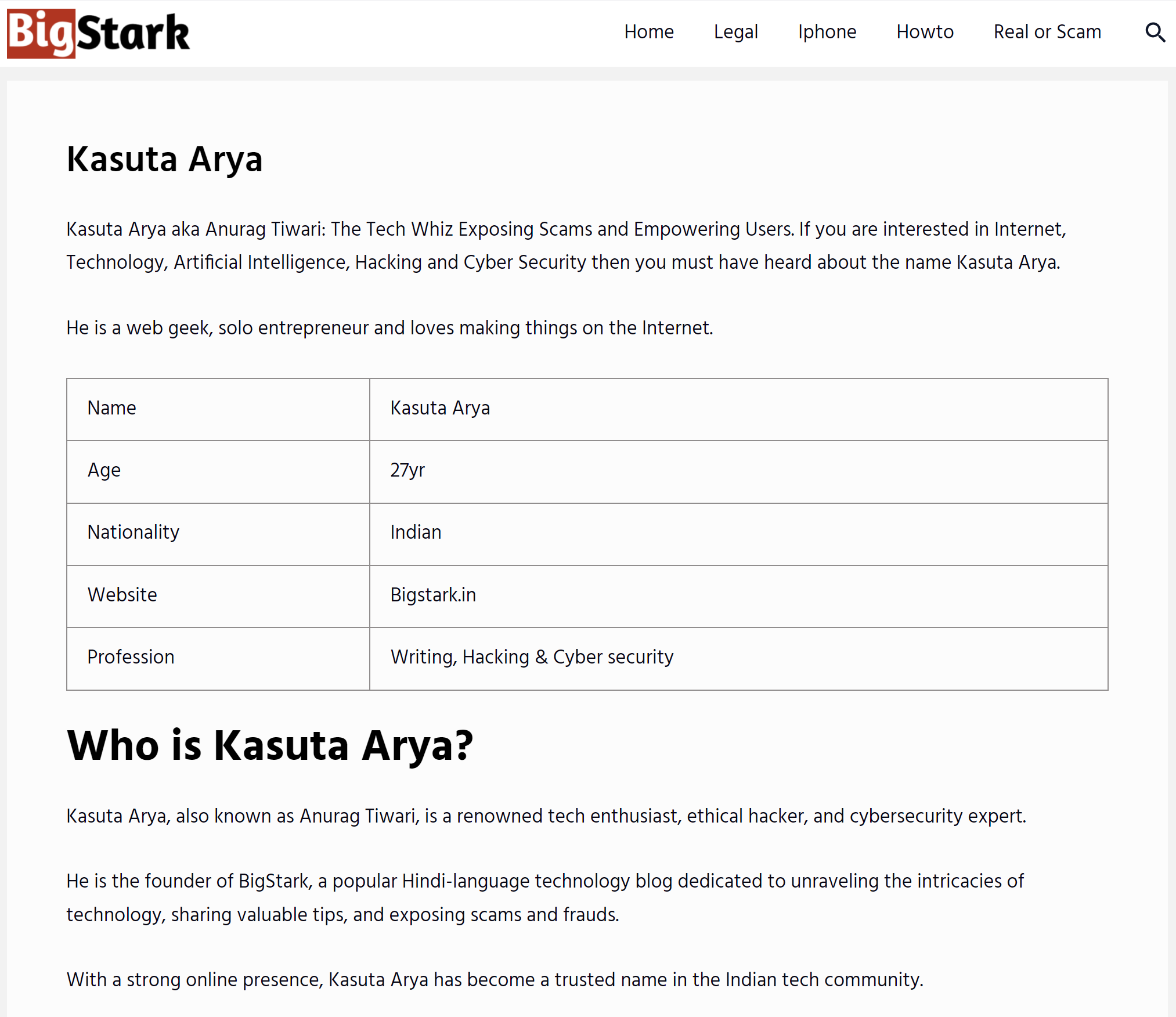Image resolution: width=1176 pixels, height=1017 pixels.
Task: Click the Indian nationality value cell
Action: click(x=738, y=533)
